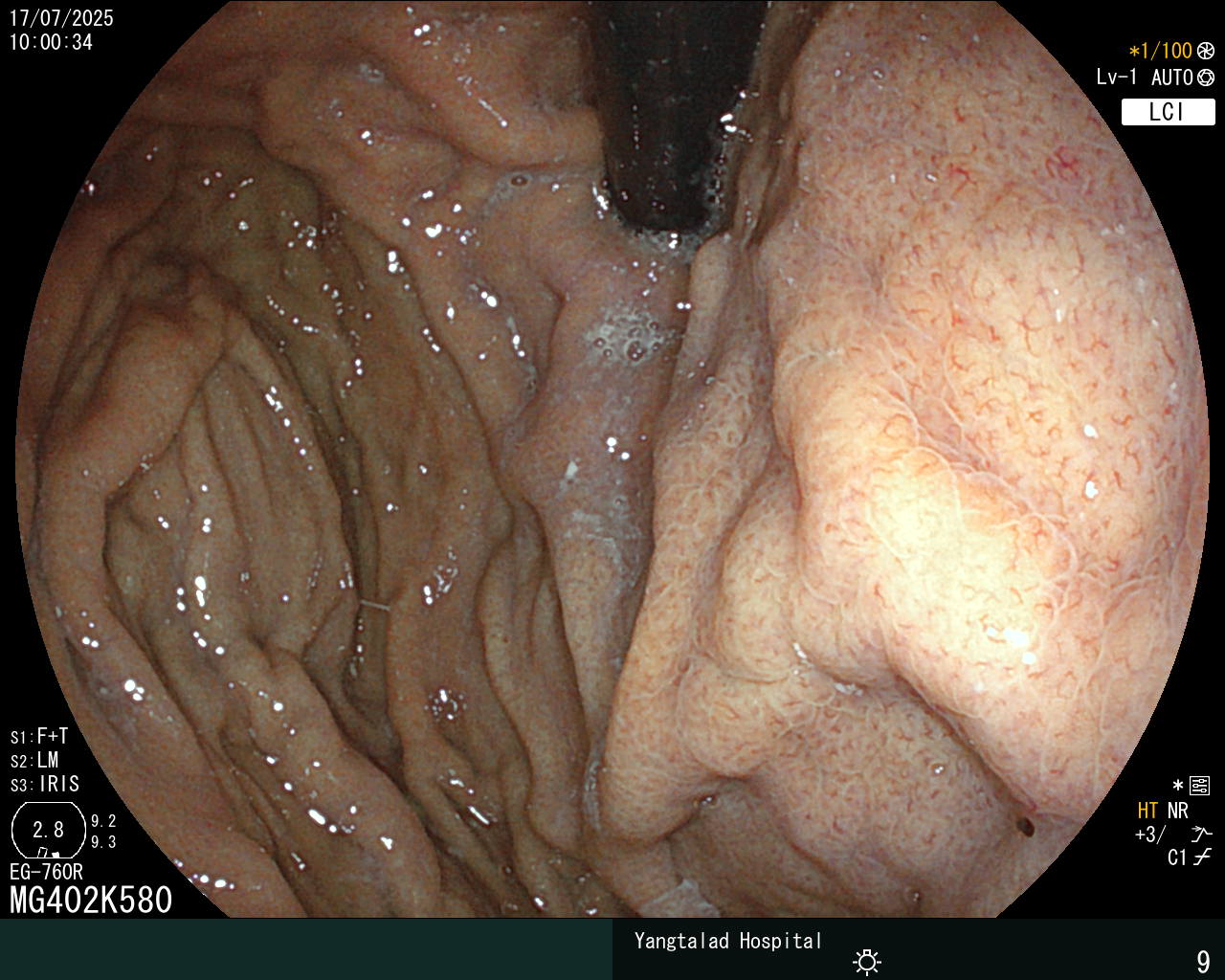Click the curve icon next to C1
Screen dimensions: 1225x980
pos(1202,857)
